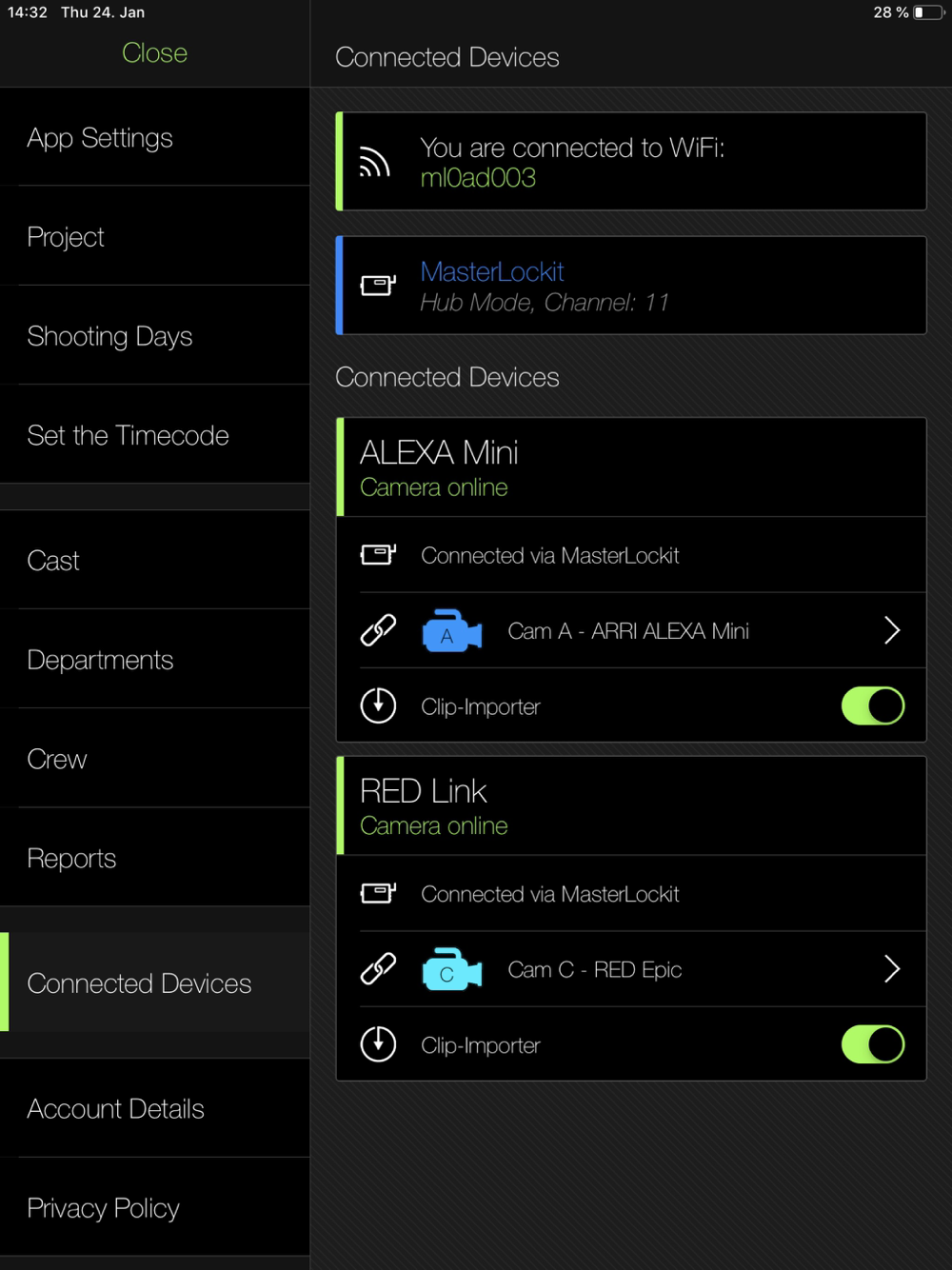
Task: Tap the WiFi signal icon
Action: [375, 163]
